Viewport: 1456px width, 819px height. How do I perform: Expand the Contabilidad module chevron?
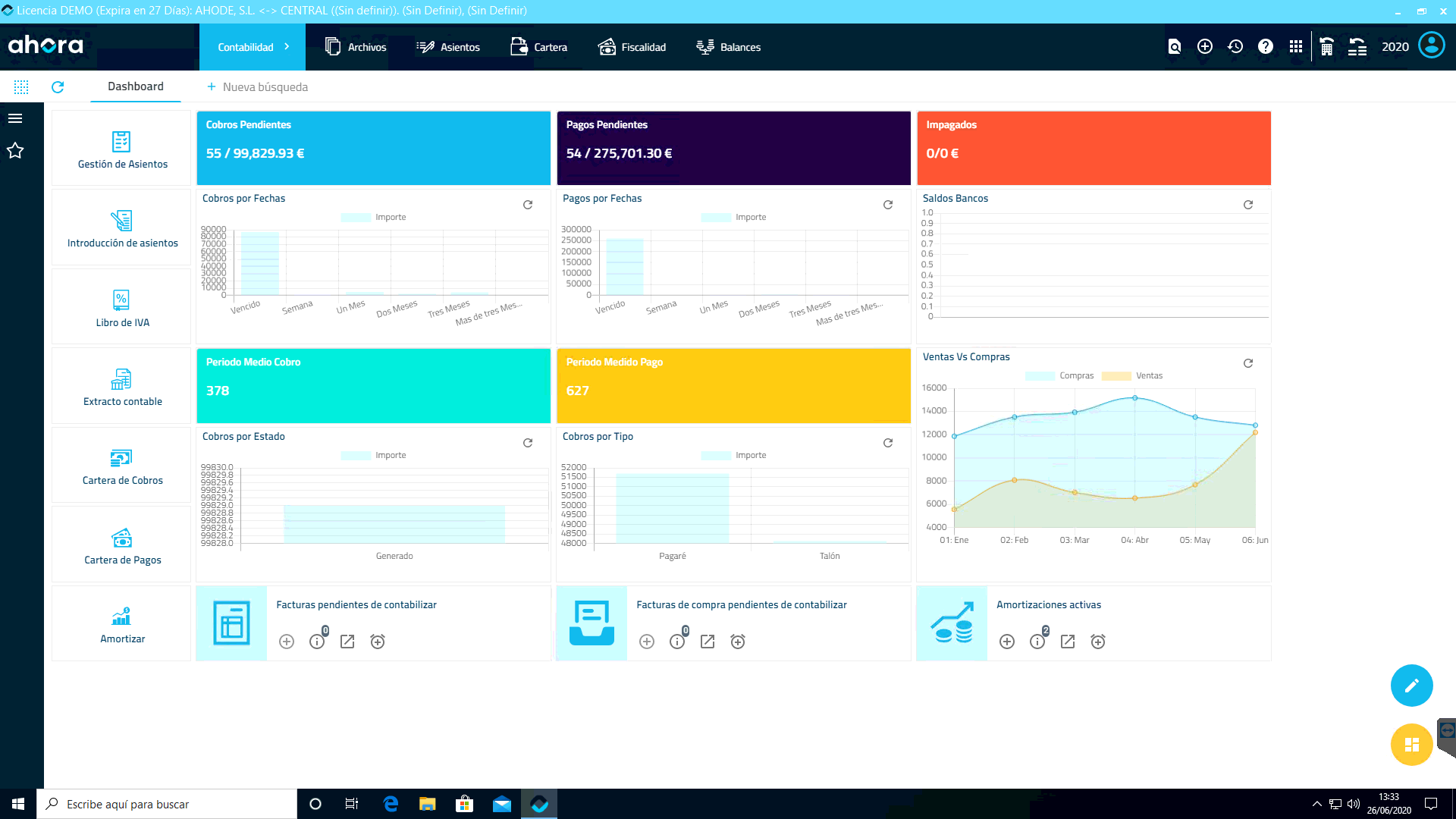(x=287, y=47)
